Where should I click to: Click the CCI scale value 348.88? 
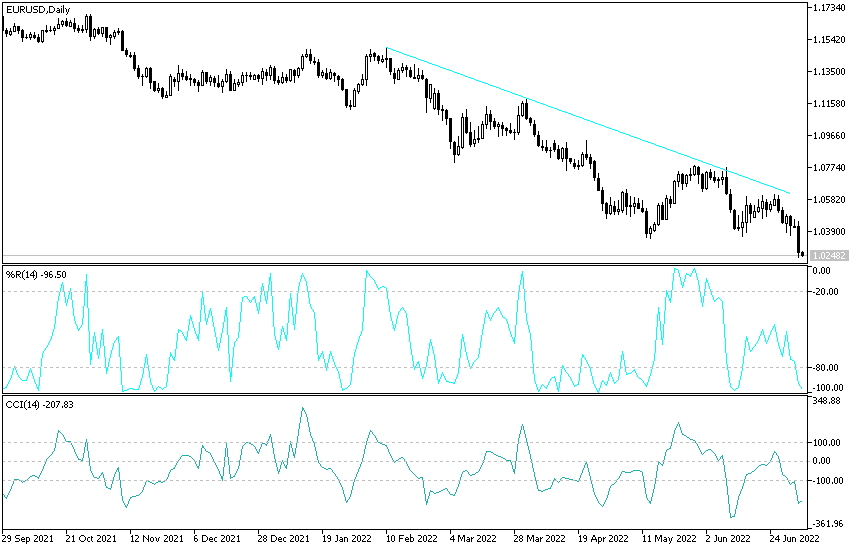pyautogui.click(x=827, y=401)
